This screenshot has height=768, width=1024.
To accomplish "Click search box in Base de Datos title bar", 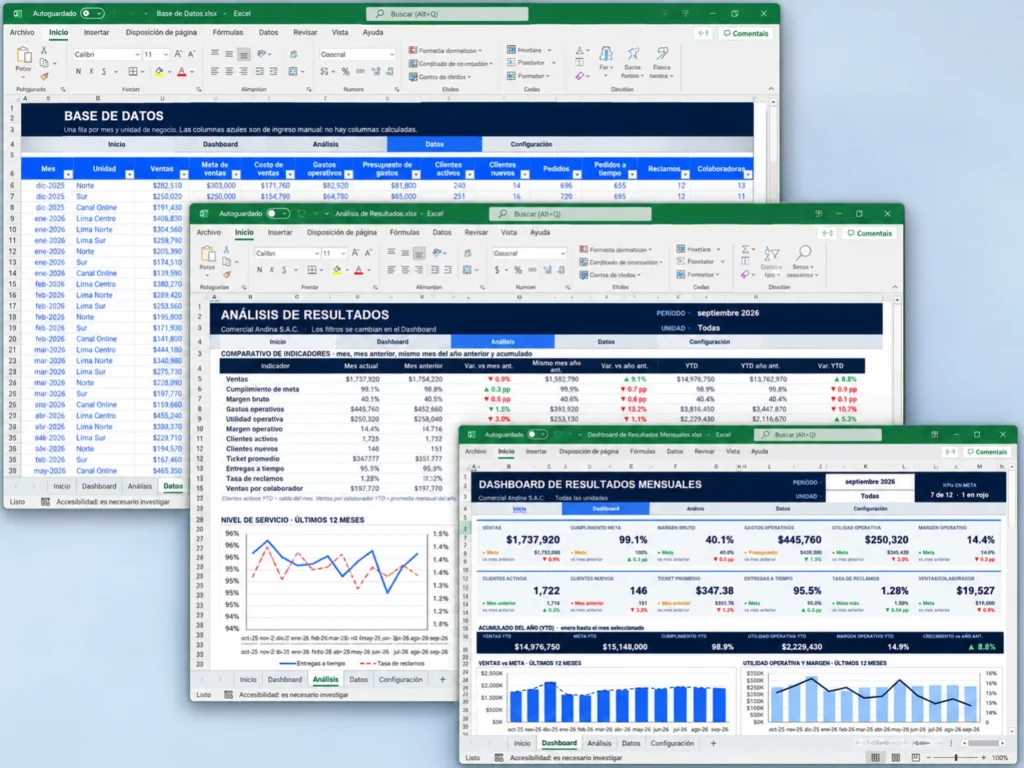I will click(447, 14).
